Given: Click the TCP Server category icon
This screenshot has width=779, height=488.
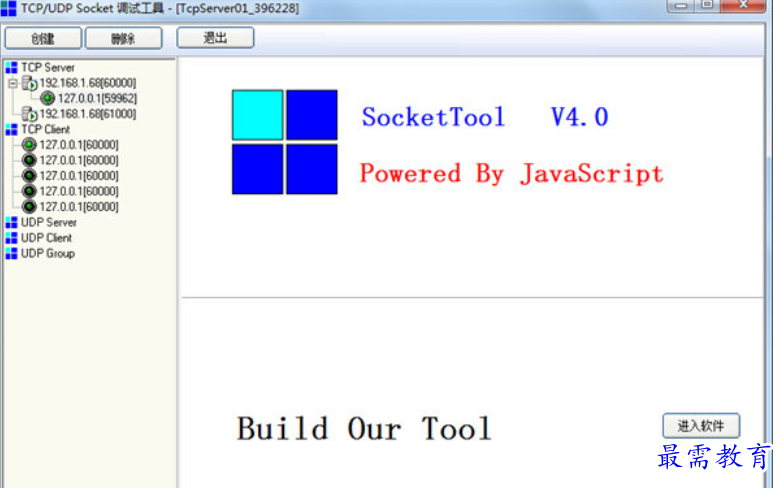Looking at the screenshot, I should tap(11, 68).
